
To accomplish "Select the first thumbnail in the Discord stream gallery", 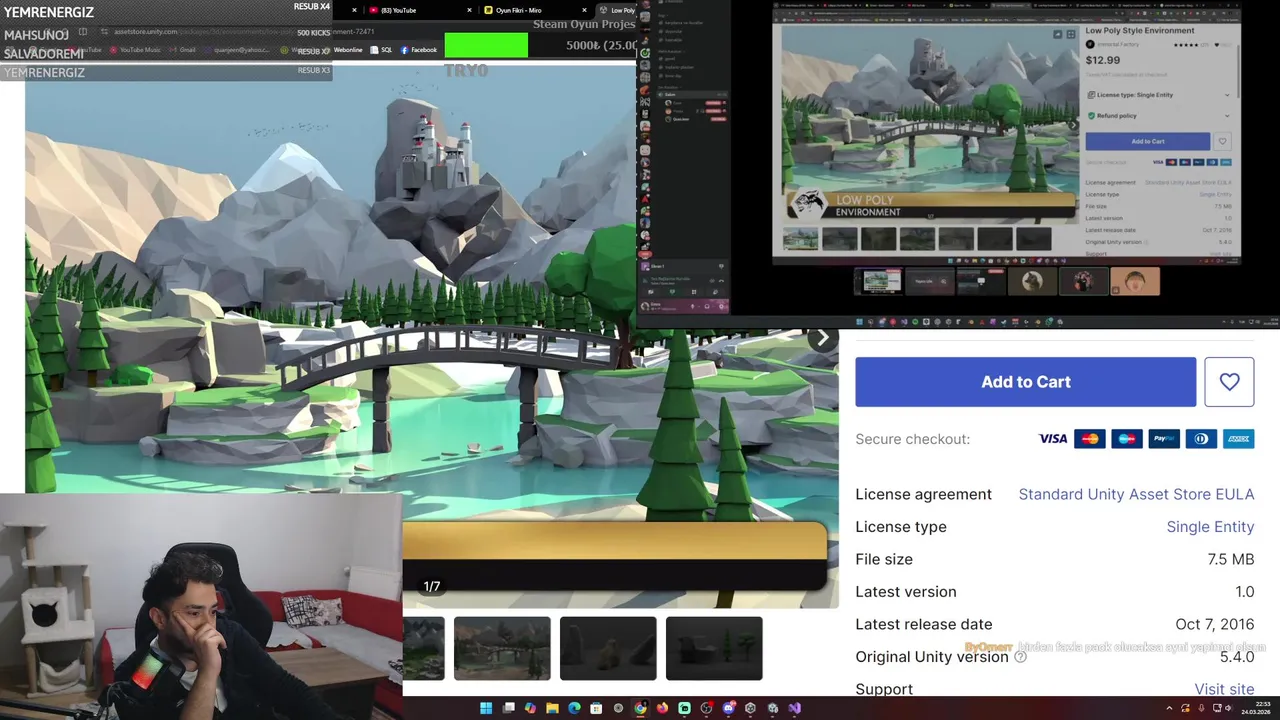I will click(800, 239).
